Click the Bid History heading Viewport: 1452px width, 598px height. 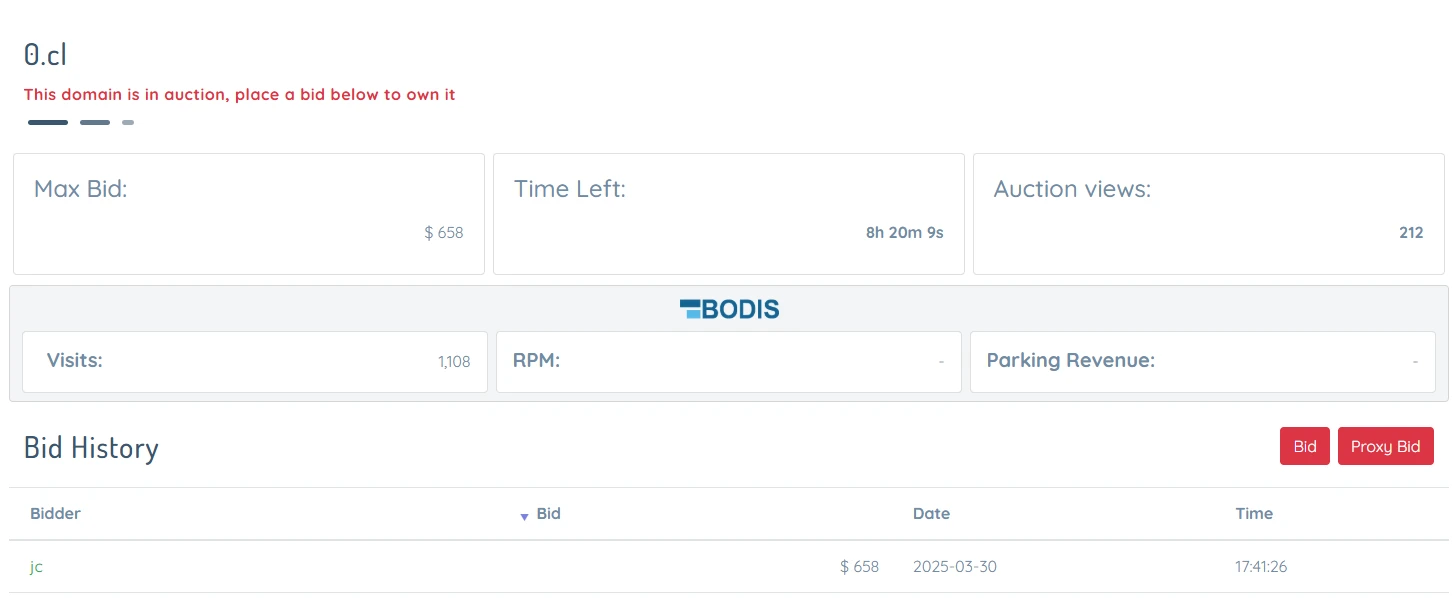tap(91, 448)
